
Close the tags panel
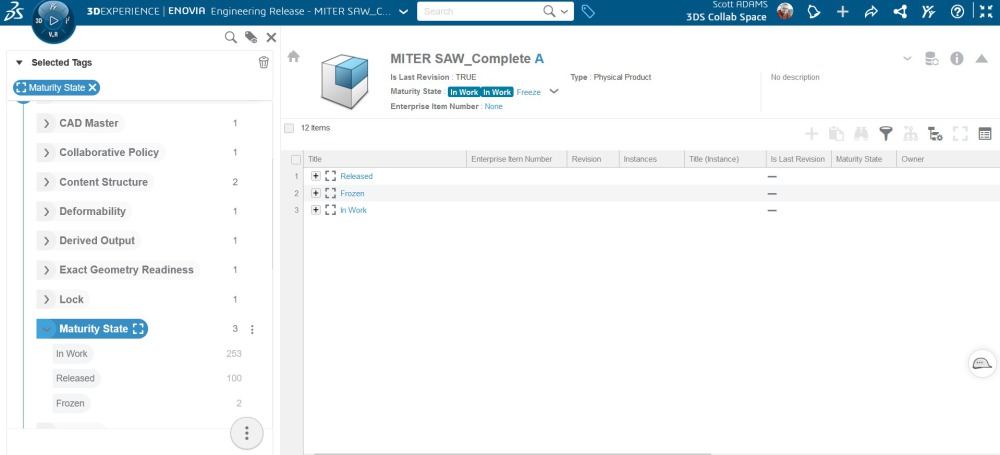(x=271, y=38)
